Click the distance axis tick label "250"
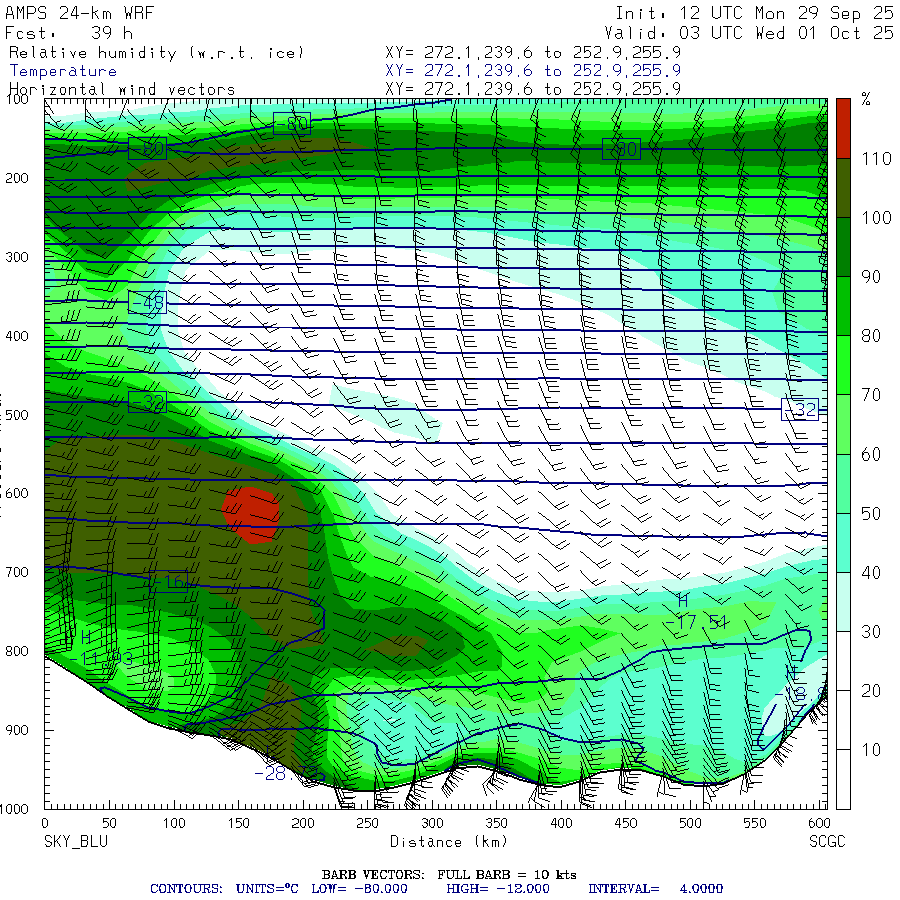Image resolution: width=900 pixels, height=900 pixels. tap(367, 823)
